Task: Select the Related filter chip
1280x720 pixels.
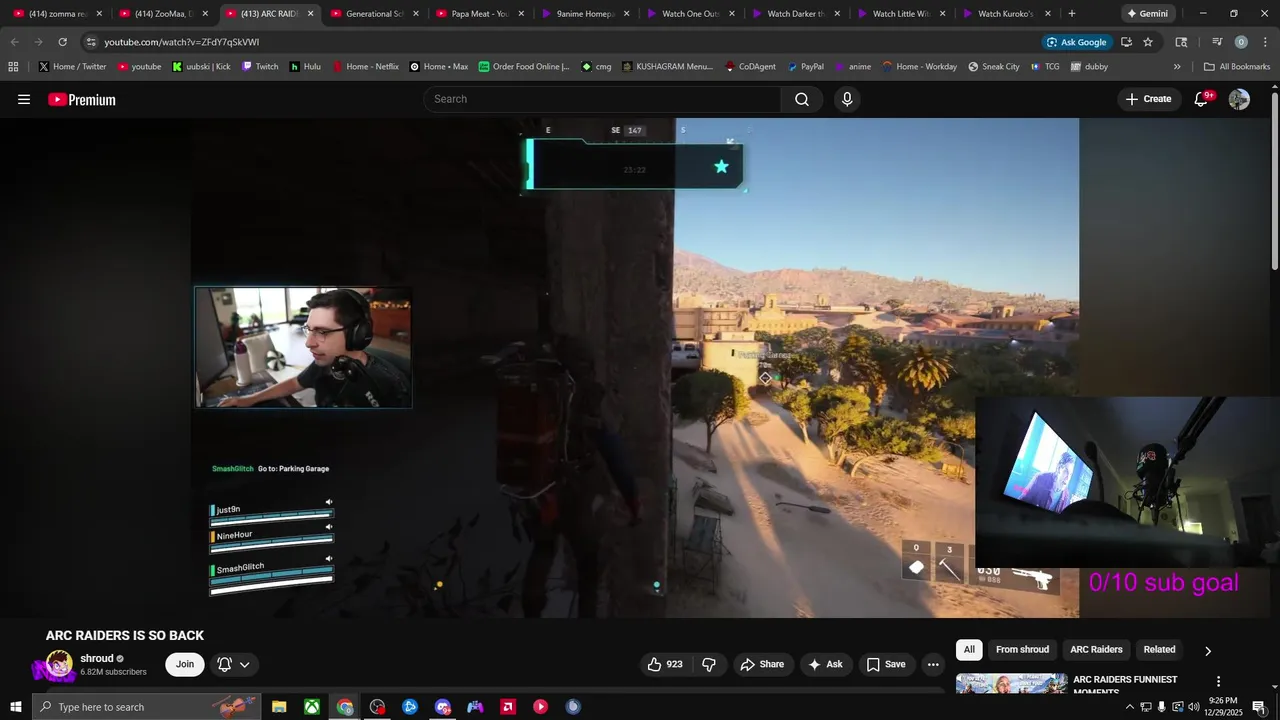Action: tap(1159, 650)
